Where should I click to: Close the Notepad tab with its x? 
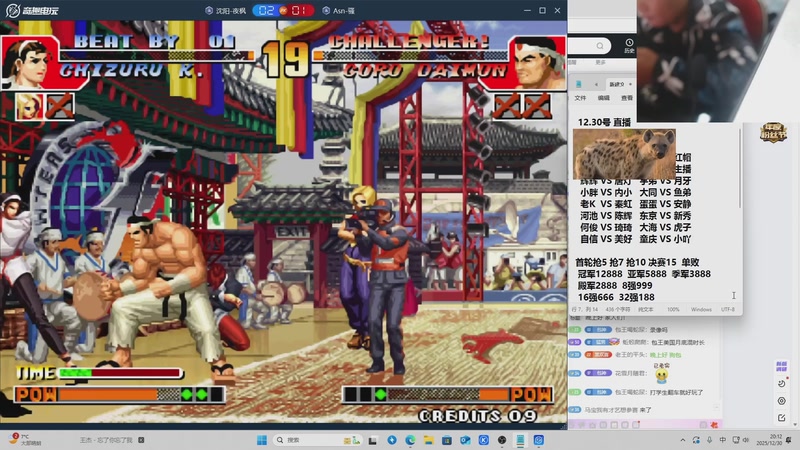(631, 84)
